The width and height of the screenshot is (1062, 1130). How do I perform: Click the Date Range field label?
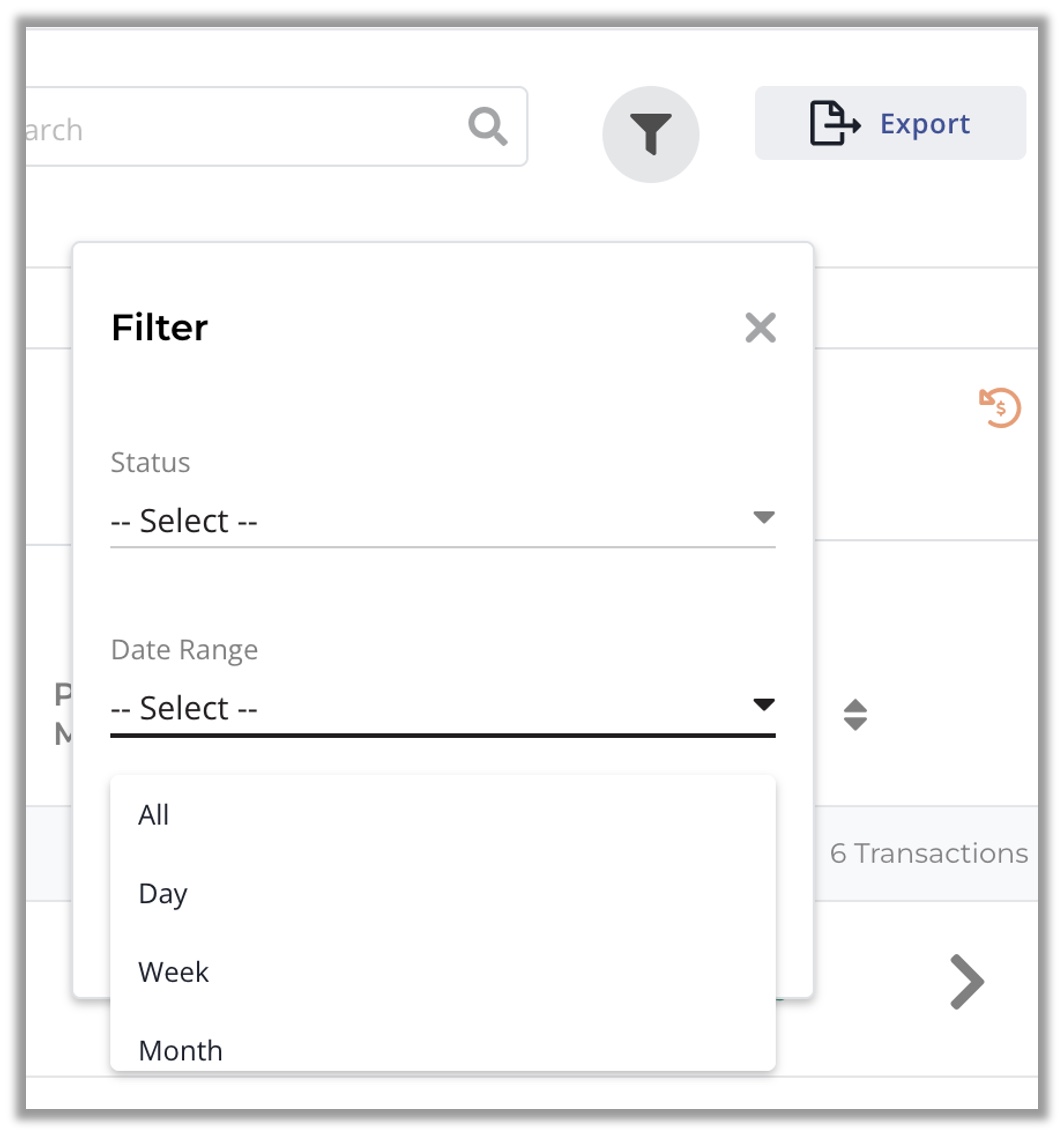[x=184, y=650]
